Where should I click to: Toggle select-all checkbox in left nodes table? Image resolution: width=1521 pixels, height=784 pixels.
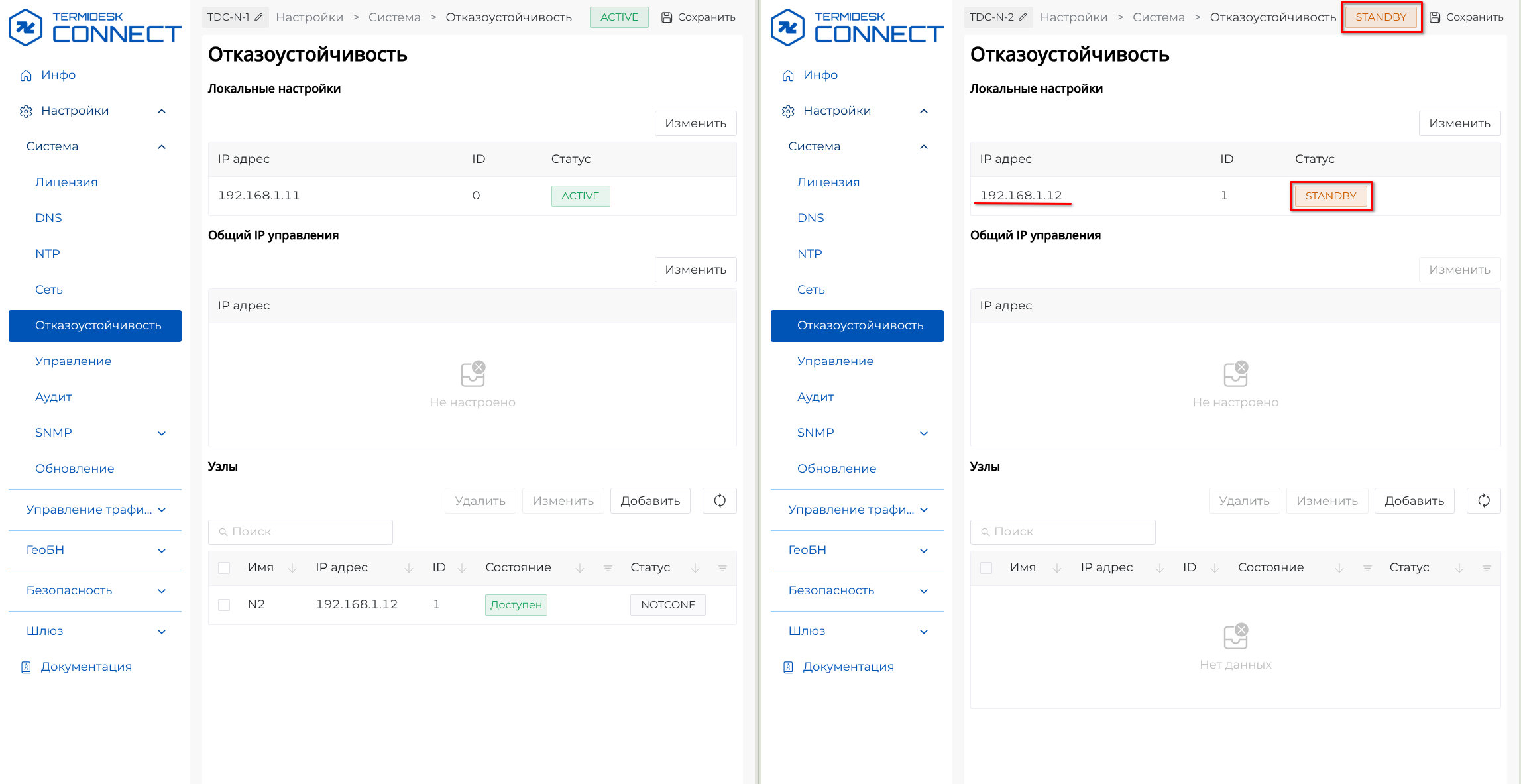tap(224, 568)
